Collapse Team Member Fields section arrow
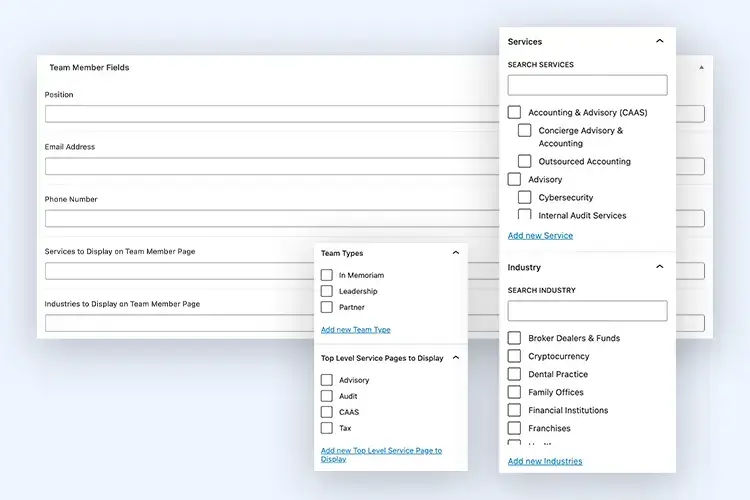The height and width of the screenshot is (500, 750). point(701,67)
